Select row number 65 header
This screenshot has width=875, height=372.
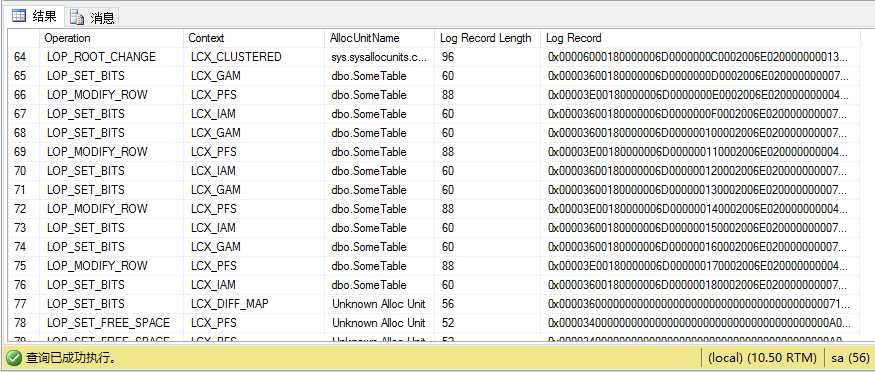pyautogui.click(x=20, y=76)
